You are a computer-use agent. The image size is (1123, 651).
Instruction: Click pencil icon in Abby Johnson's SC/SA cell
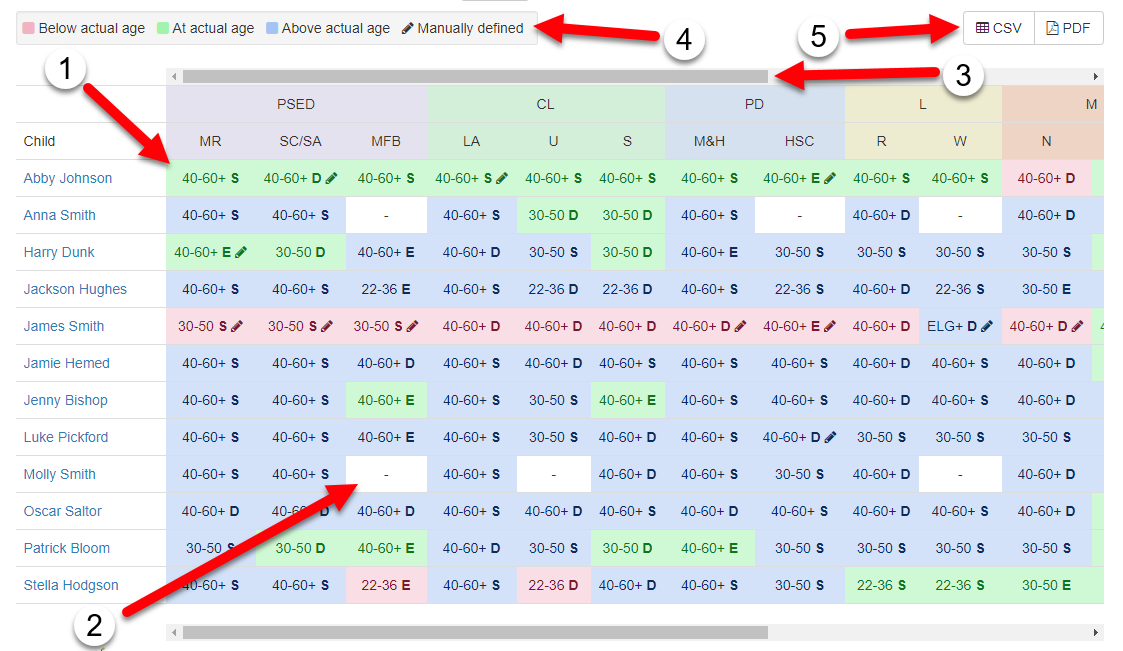(332, 178)
